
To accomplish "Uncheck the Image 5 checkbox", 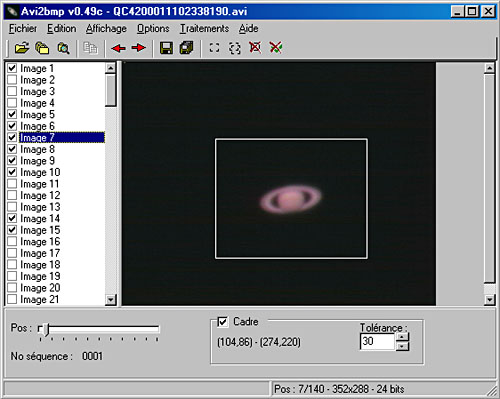I will [12, 114].
